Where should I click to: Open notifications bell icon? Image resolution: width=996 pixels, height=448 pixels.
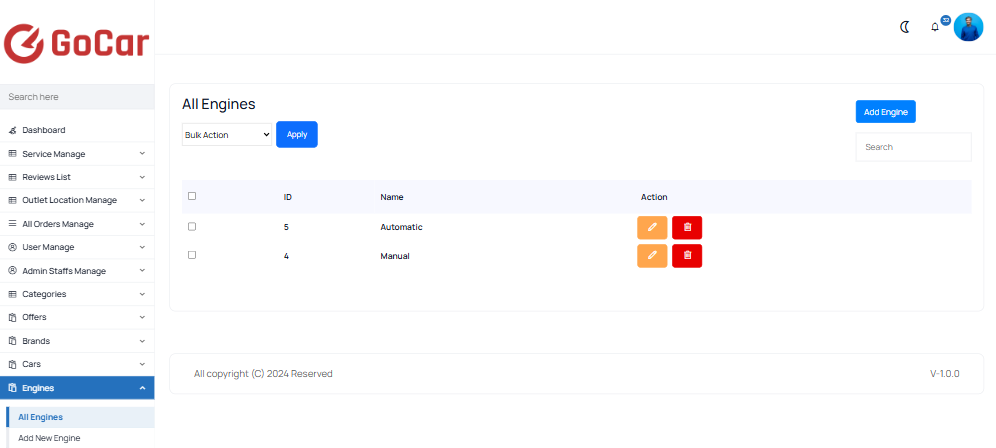click(x=934, y=27)
